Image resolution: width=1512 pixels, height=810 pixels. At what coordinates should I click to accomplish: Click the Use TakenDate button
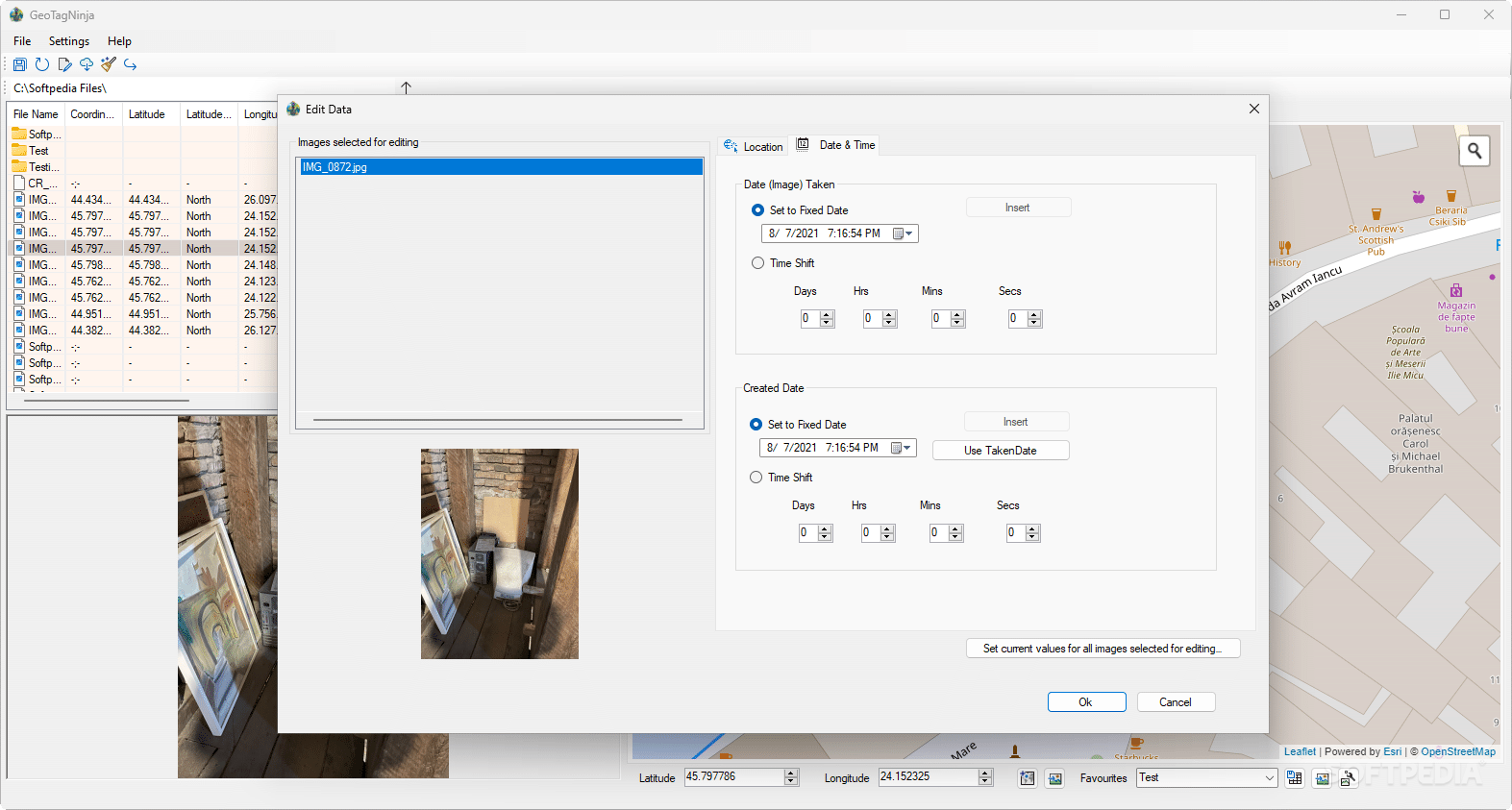1001,451
